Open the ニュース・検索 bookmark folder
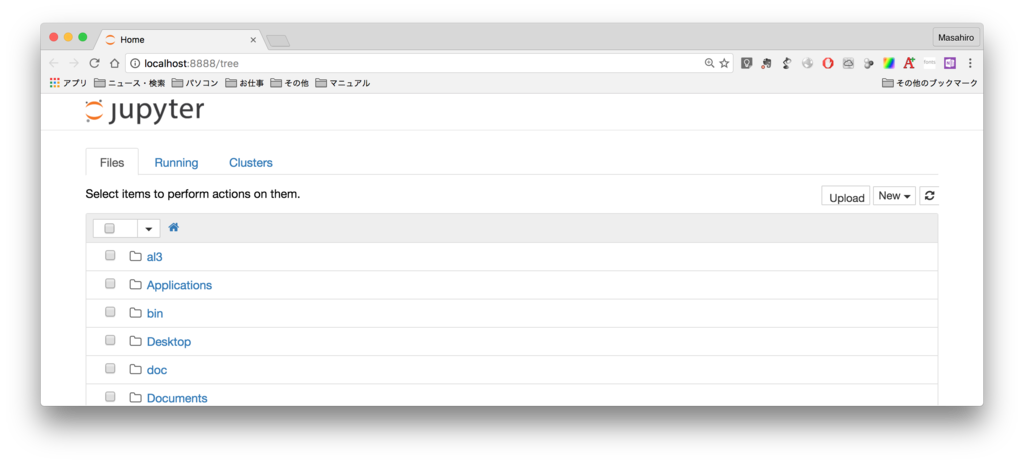This screenshot has width=1024, height=464. [x=129, y=83]
